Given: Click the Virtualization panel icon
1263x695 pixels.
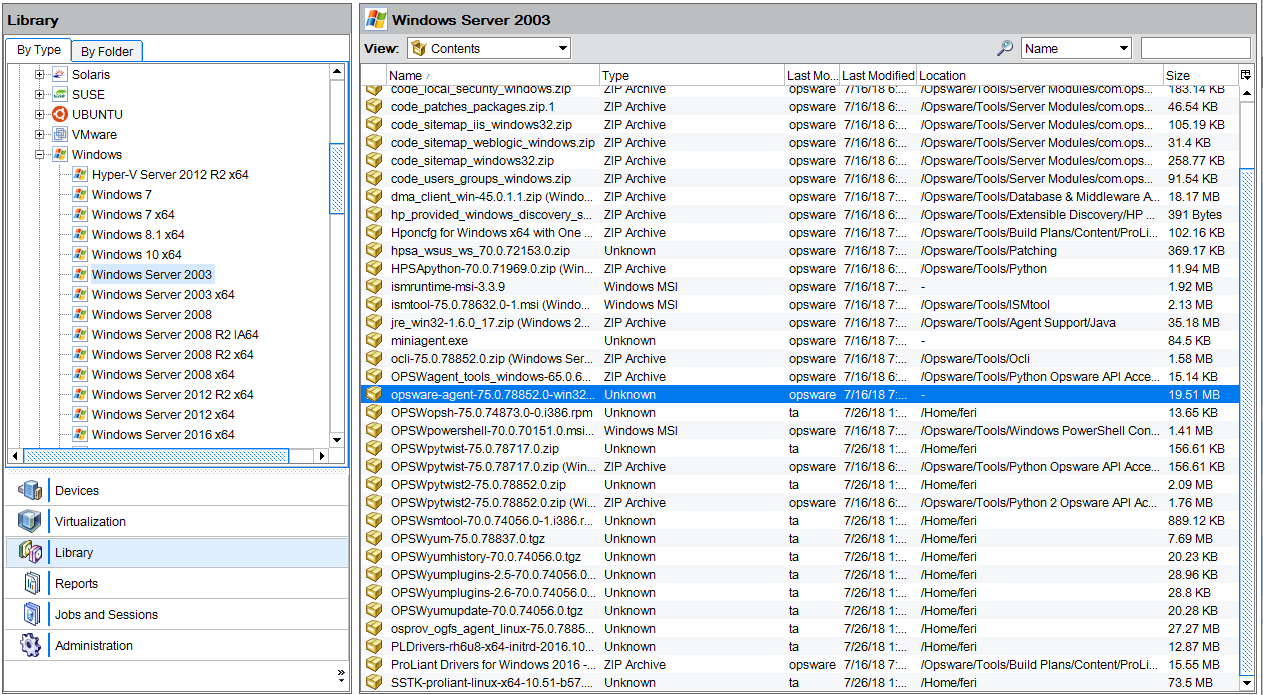Looking at the screenshot, I should [x=31, y=521].
